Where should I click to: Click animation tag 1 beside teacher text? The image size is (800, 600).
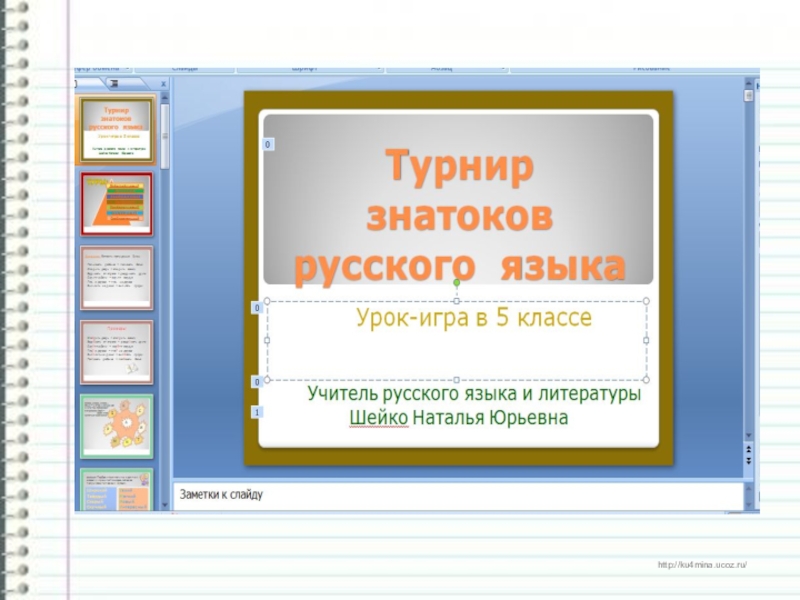click(257, 412)
